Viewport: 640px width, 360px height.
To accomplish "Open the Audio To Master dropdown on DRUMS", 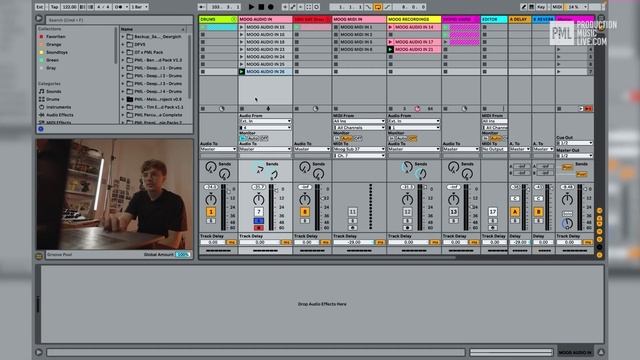I will pyautogui.click(x=218, y=149).
